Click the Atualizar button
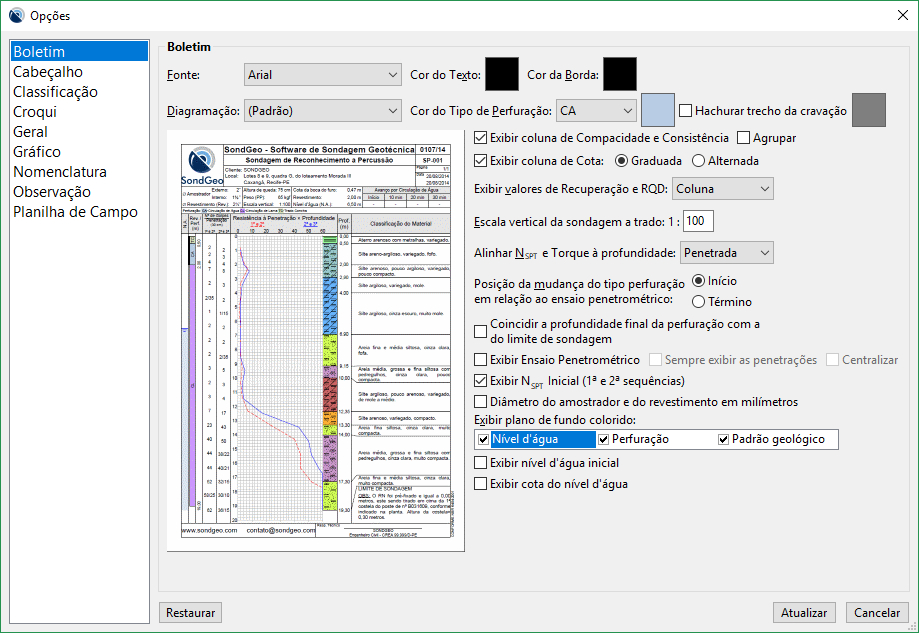 click(804, 612)
